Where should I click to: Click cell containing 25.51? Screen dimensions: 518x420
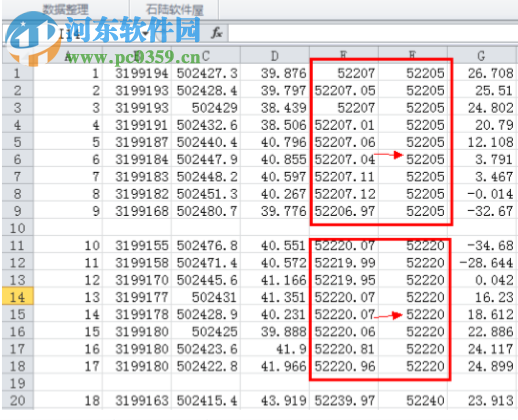(x=481, y=90)
